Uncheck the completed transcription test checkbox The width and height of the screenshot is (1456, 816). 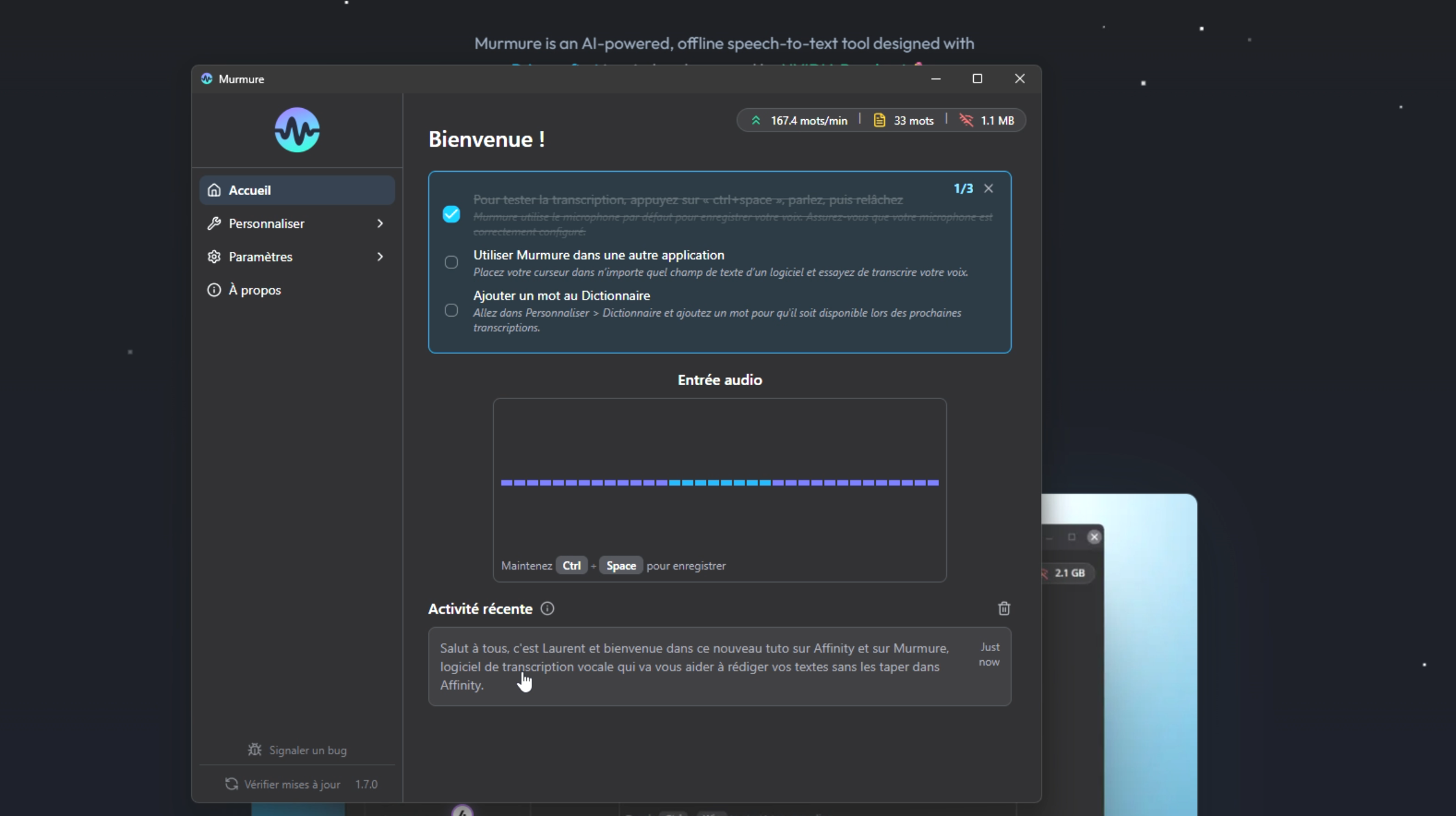(x=451, y=214)
